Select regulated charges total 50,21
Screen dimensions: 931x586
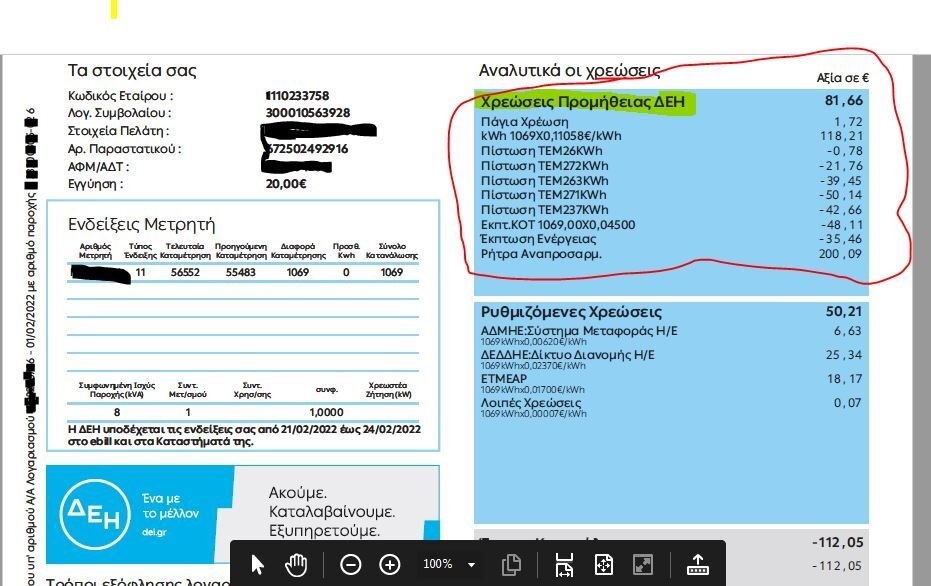click(844, 311)
